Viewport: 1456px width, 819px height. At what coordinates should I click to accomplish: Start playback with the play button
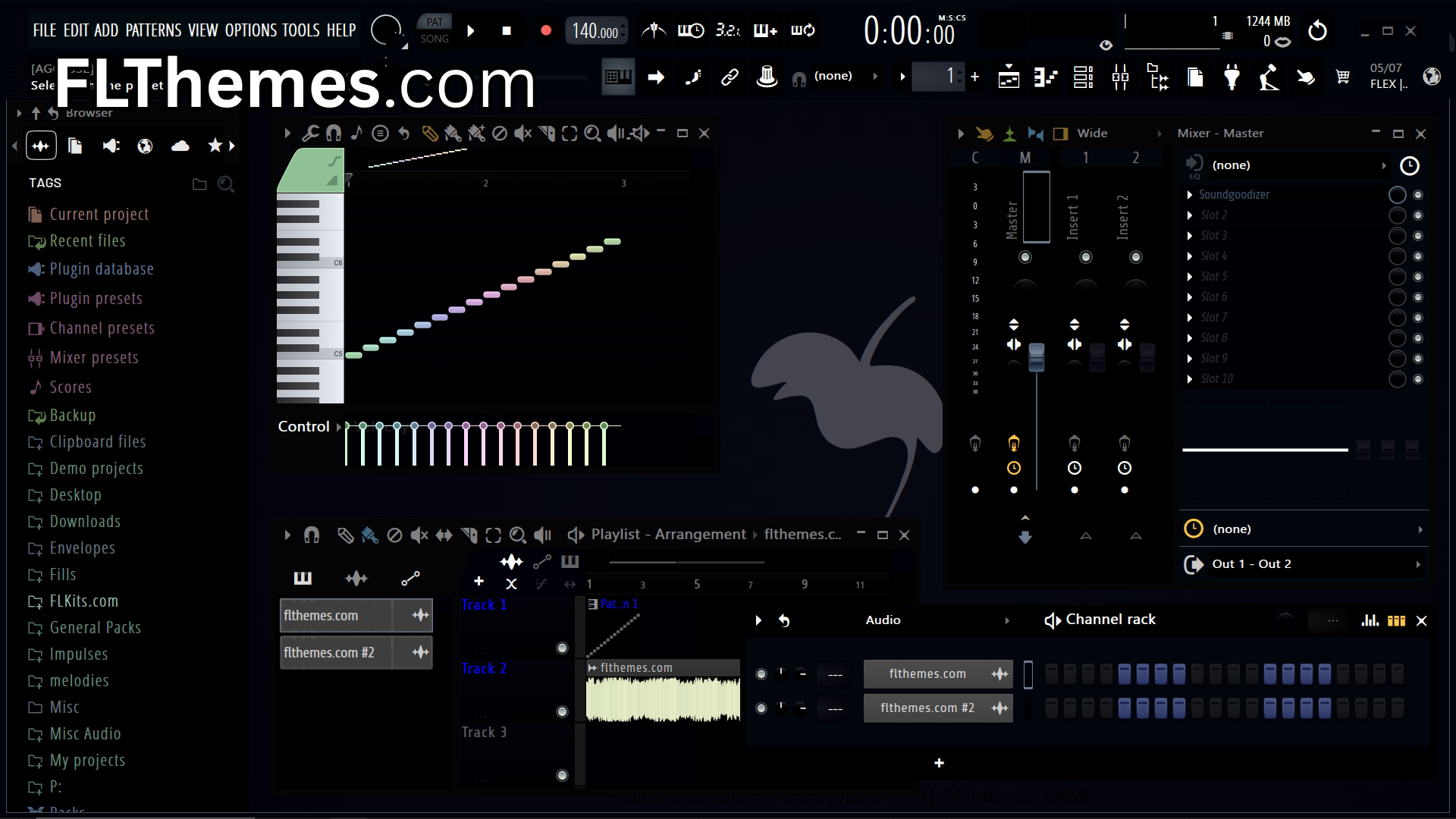coord(471,31)
